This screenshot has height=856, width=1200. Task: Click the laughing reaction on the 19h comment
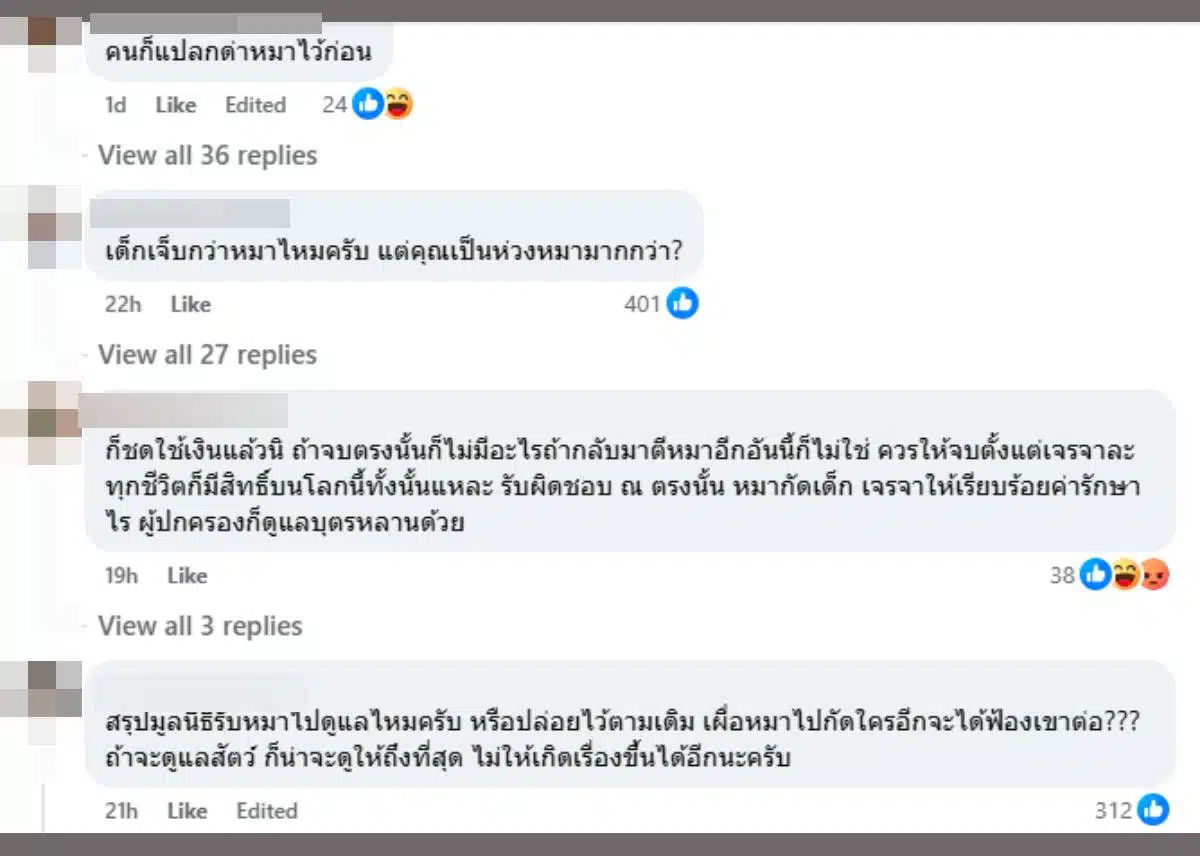(x=1126, y=575)
